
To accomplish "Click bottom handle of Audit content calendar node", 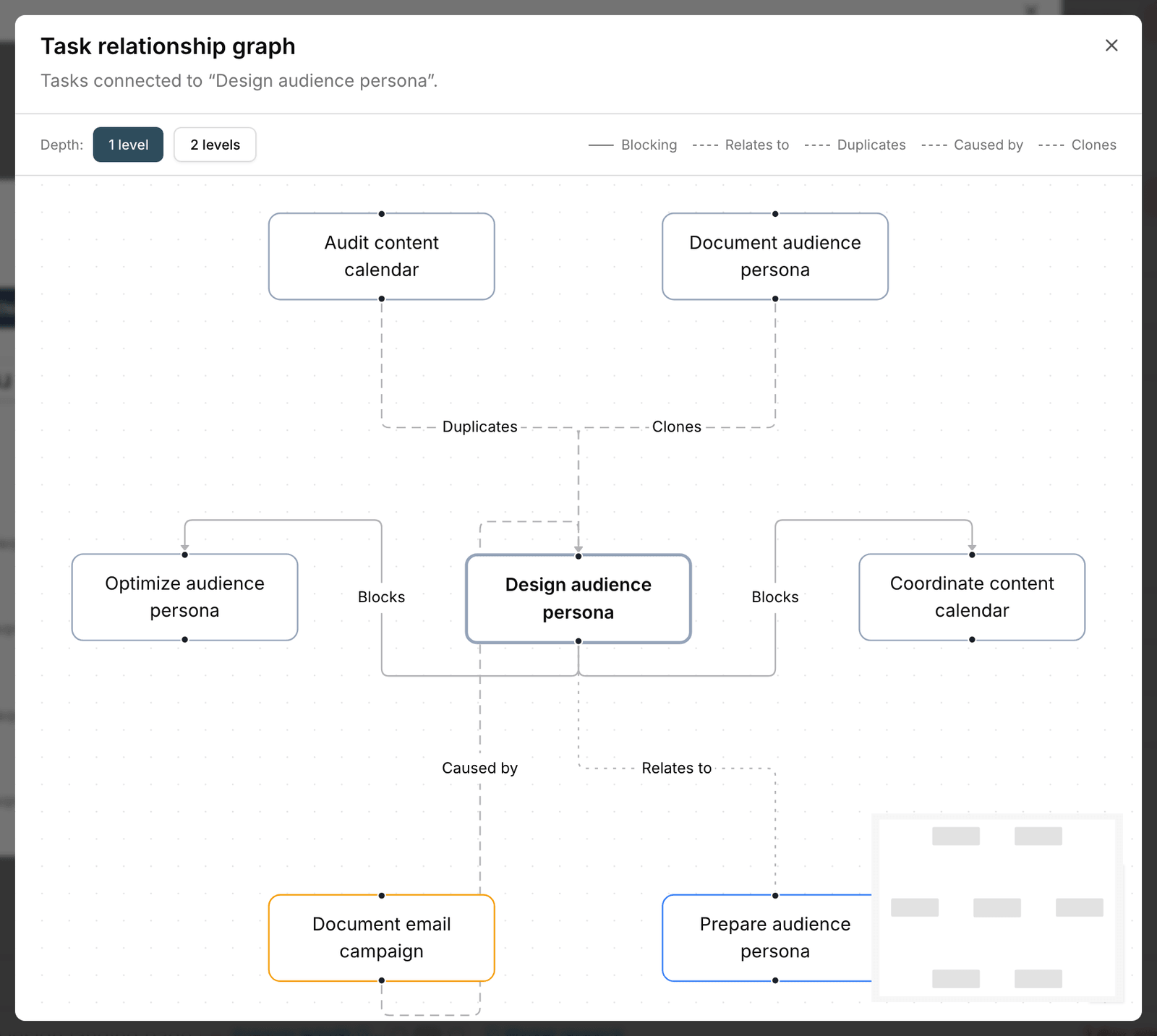I will [x=382, y=299].
